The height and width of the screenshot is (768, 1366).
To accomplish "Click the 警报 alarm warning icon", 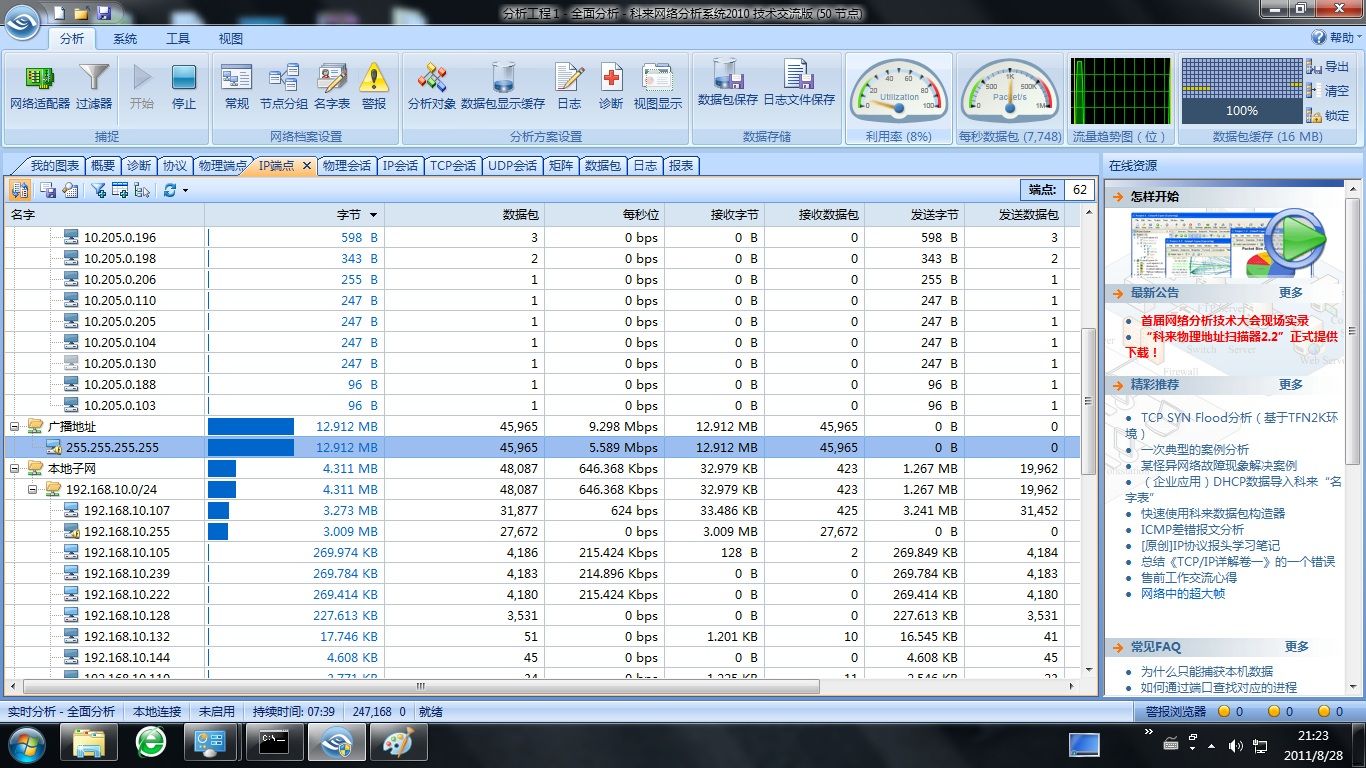I will tap(374, 86).
